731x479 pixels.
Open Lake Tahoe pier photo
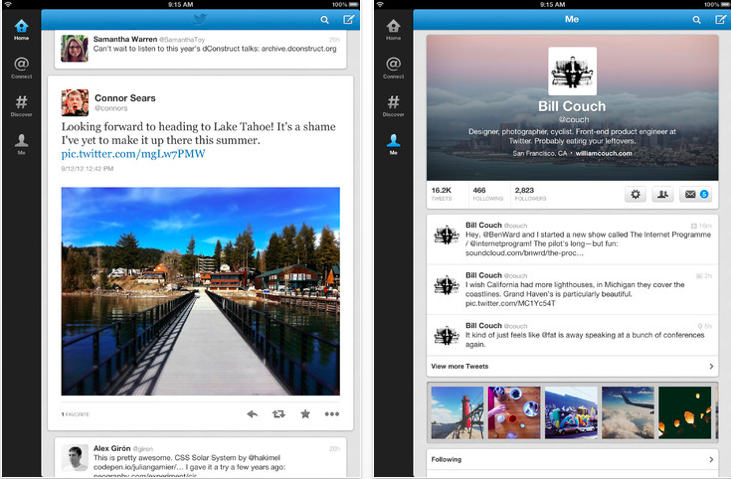(x=200, y=291)
